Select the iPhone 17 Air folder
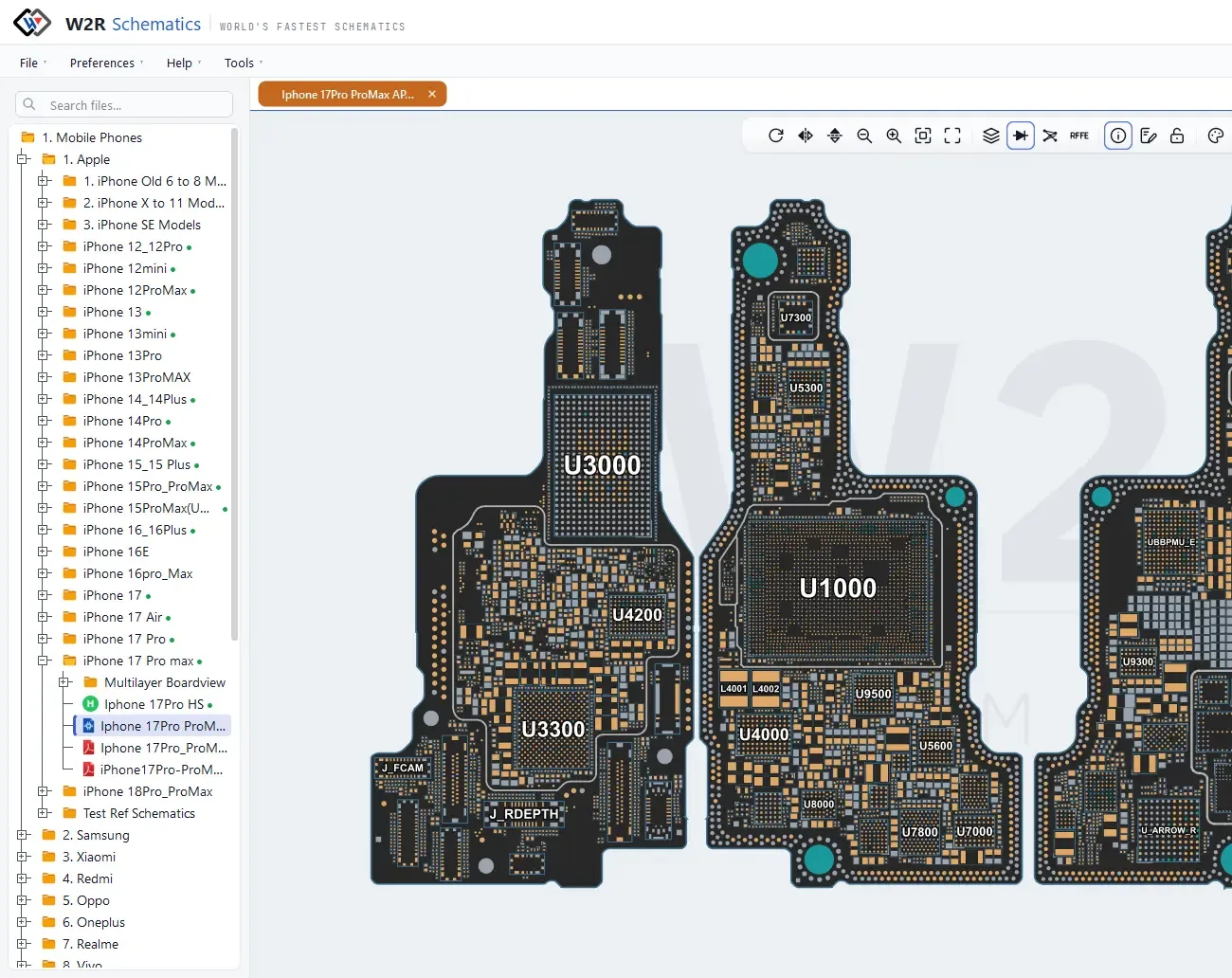 [117, 617]
